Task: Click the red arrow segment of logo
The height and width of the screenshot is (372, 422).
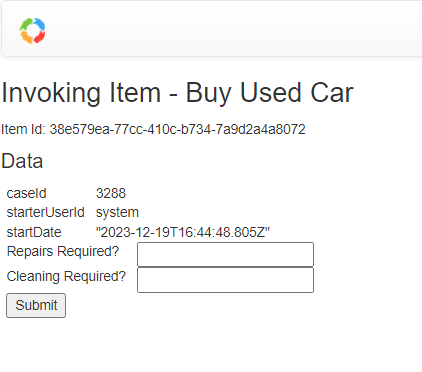Action: pos(40,37)
